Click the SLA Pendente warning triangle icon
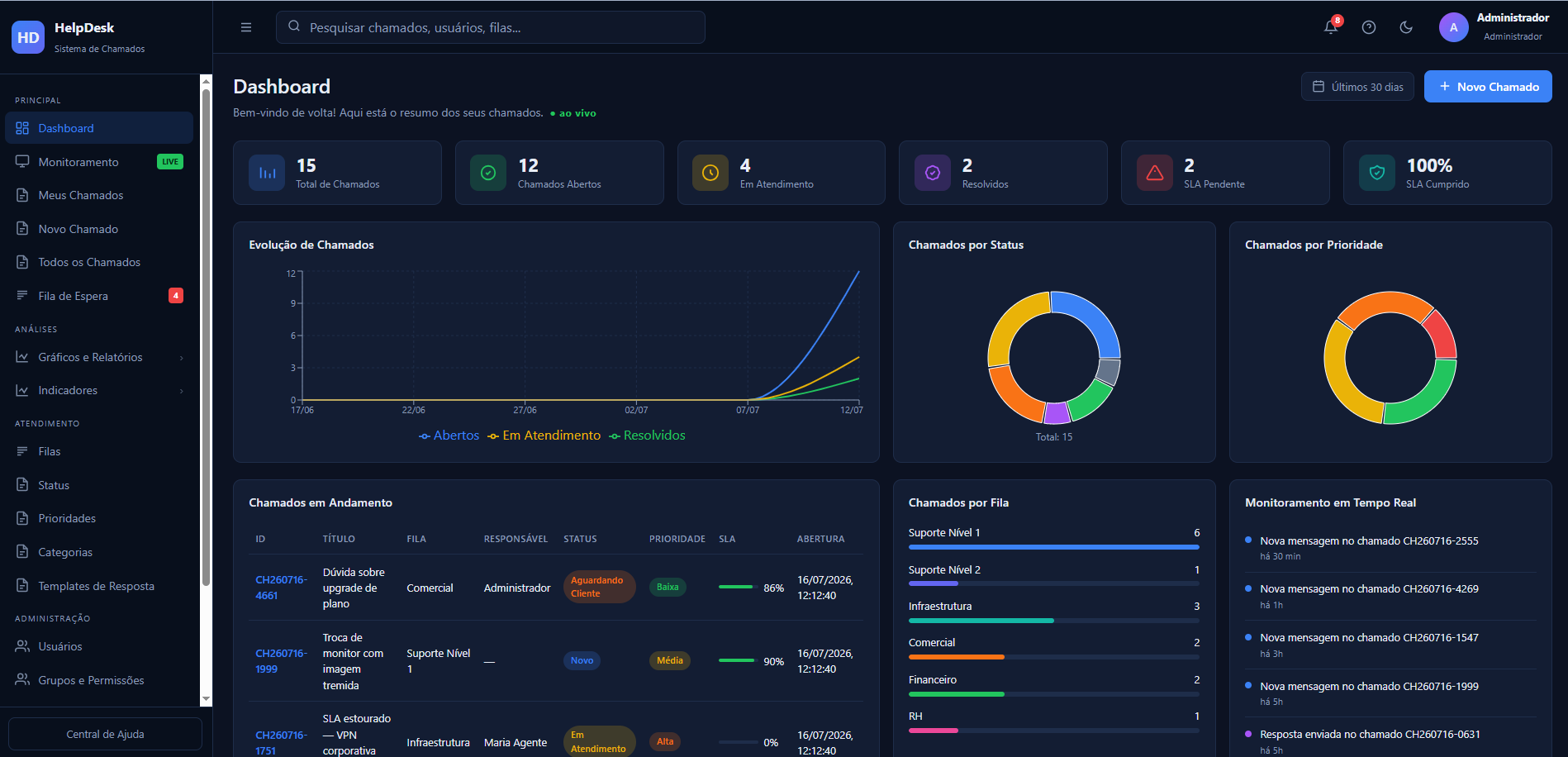 pyautogui.click(x=1155, y=173)
